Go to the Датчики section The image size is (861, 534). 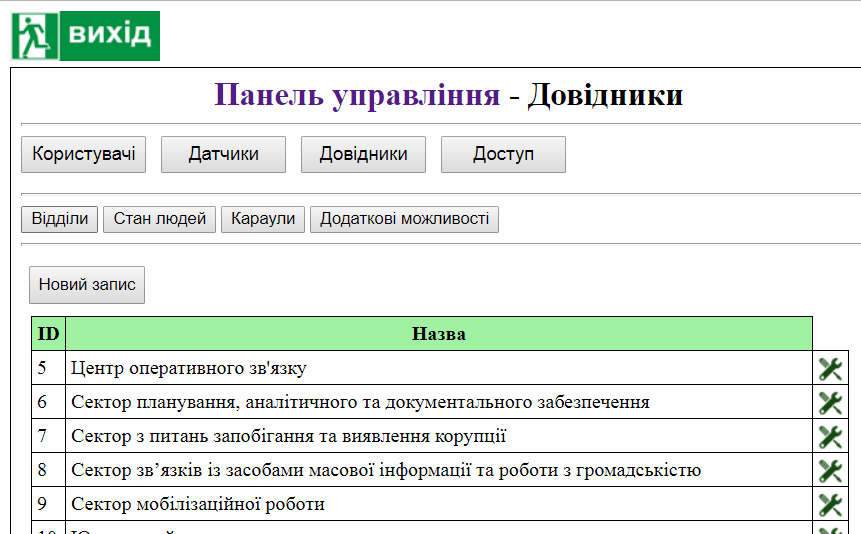(223, 154)
